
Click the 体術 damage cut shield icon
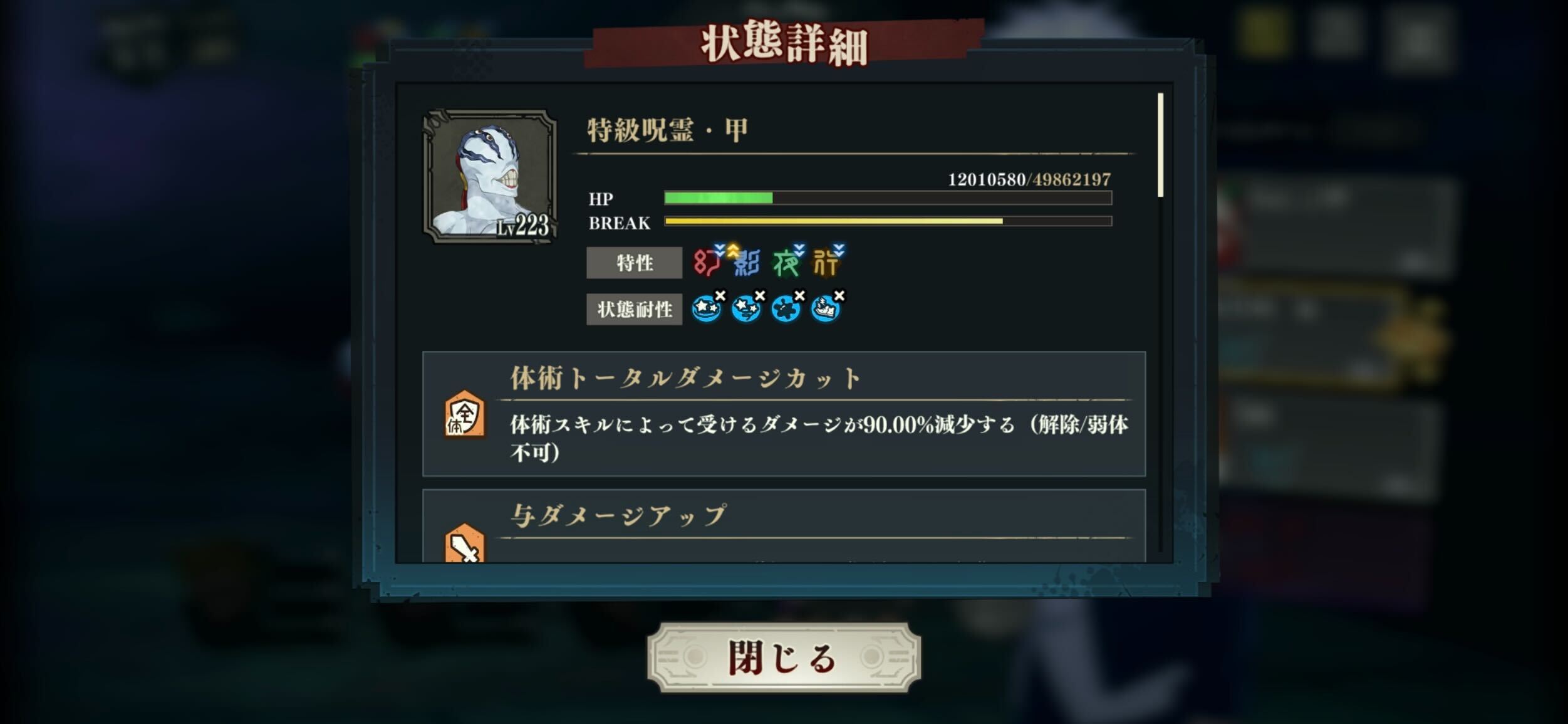pyautogui.click(x=465, y=415)
